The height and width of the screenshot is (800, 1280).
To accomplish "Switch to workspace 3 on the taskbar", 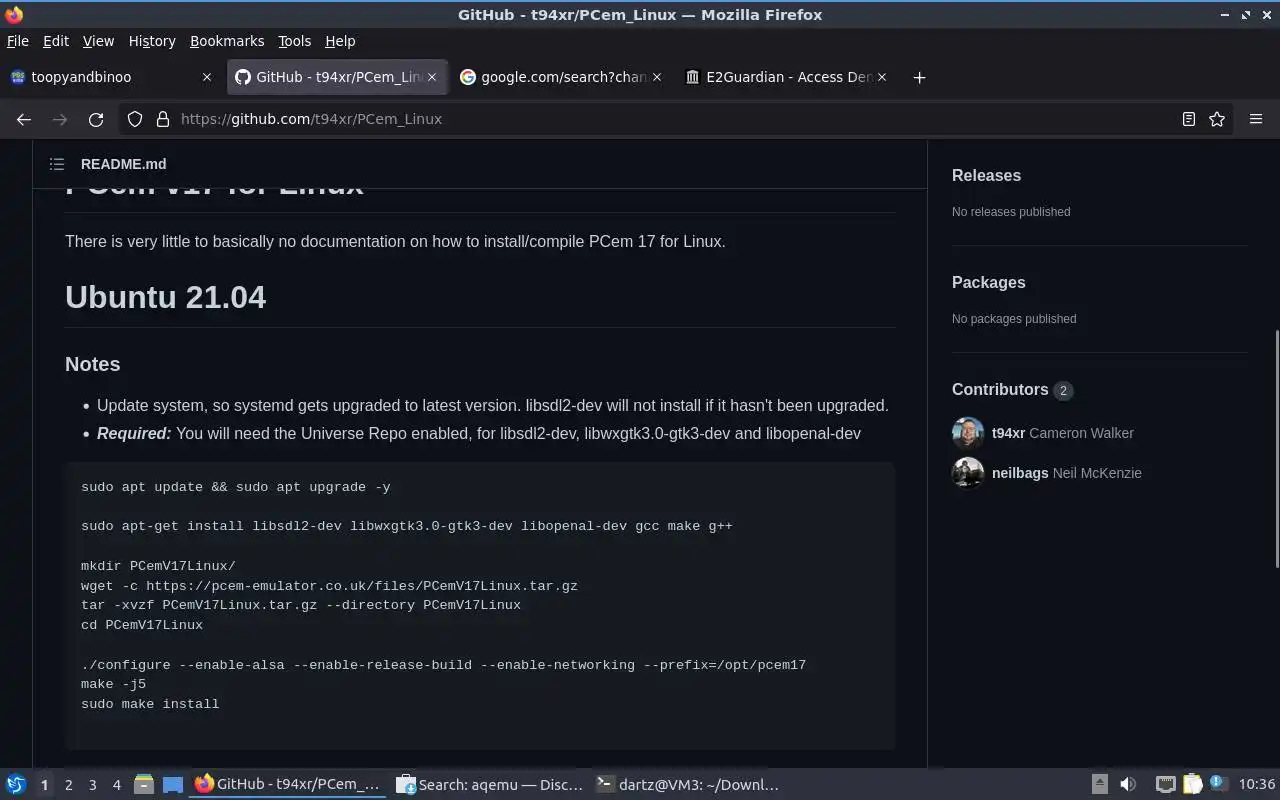I will (x=92, y=785).
